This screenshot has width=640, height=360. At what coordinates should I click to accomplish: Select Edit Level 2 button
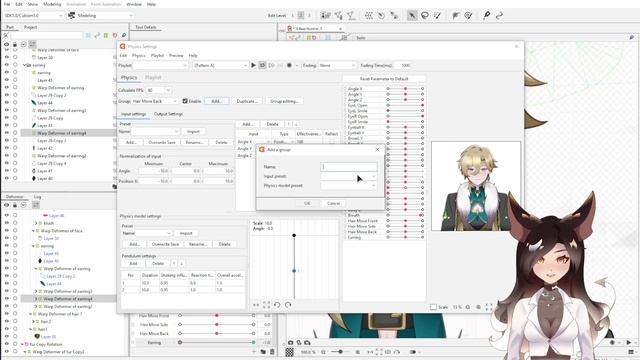point(301,16)
